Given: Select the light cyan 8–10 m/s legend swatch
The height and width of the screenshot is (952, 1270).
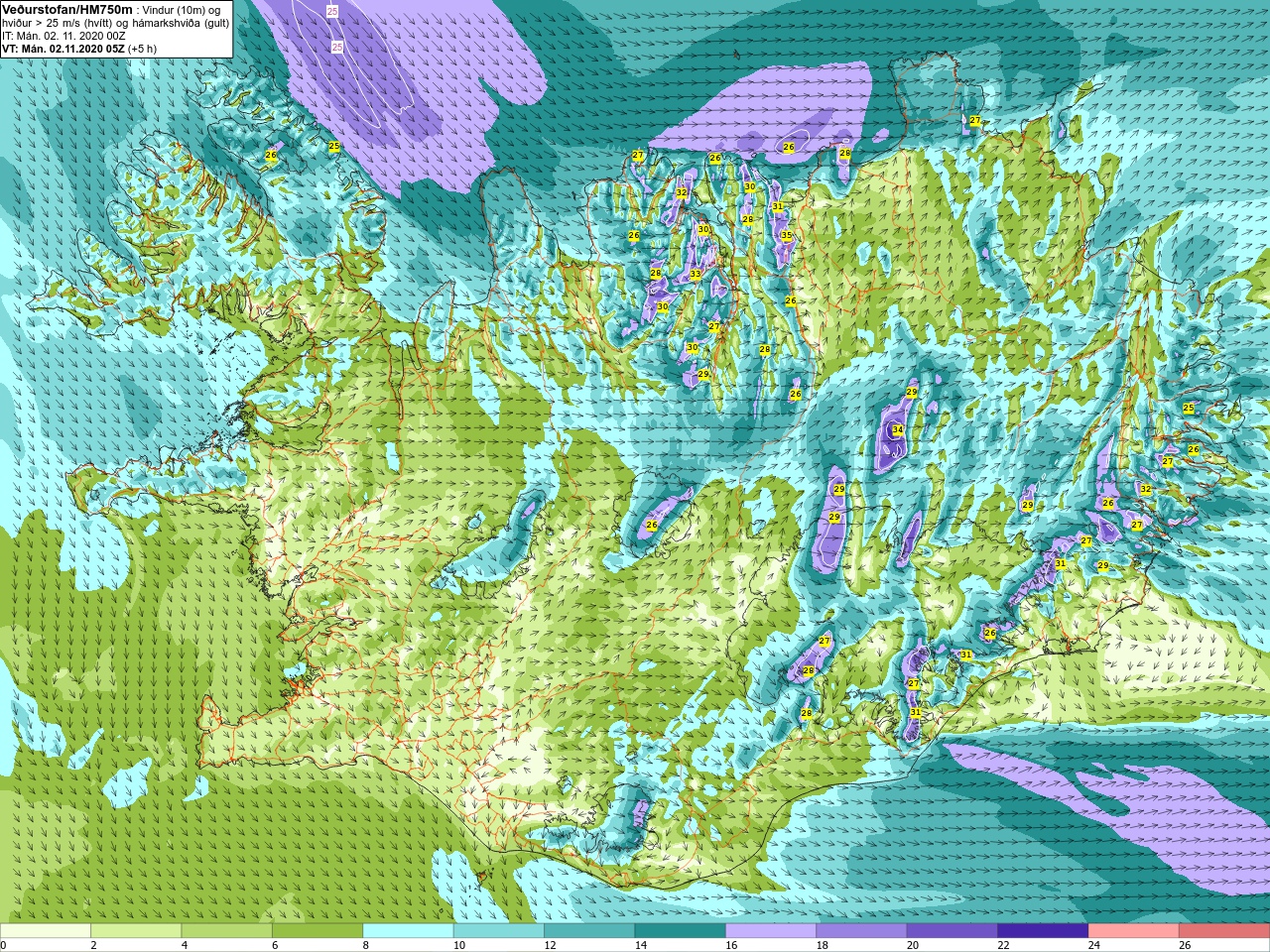Looking at the screenshot, I should coord(409,930).
